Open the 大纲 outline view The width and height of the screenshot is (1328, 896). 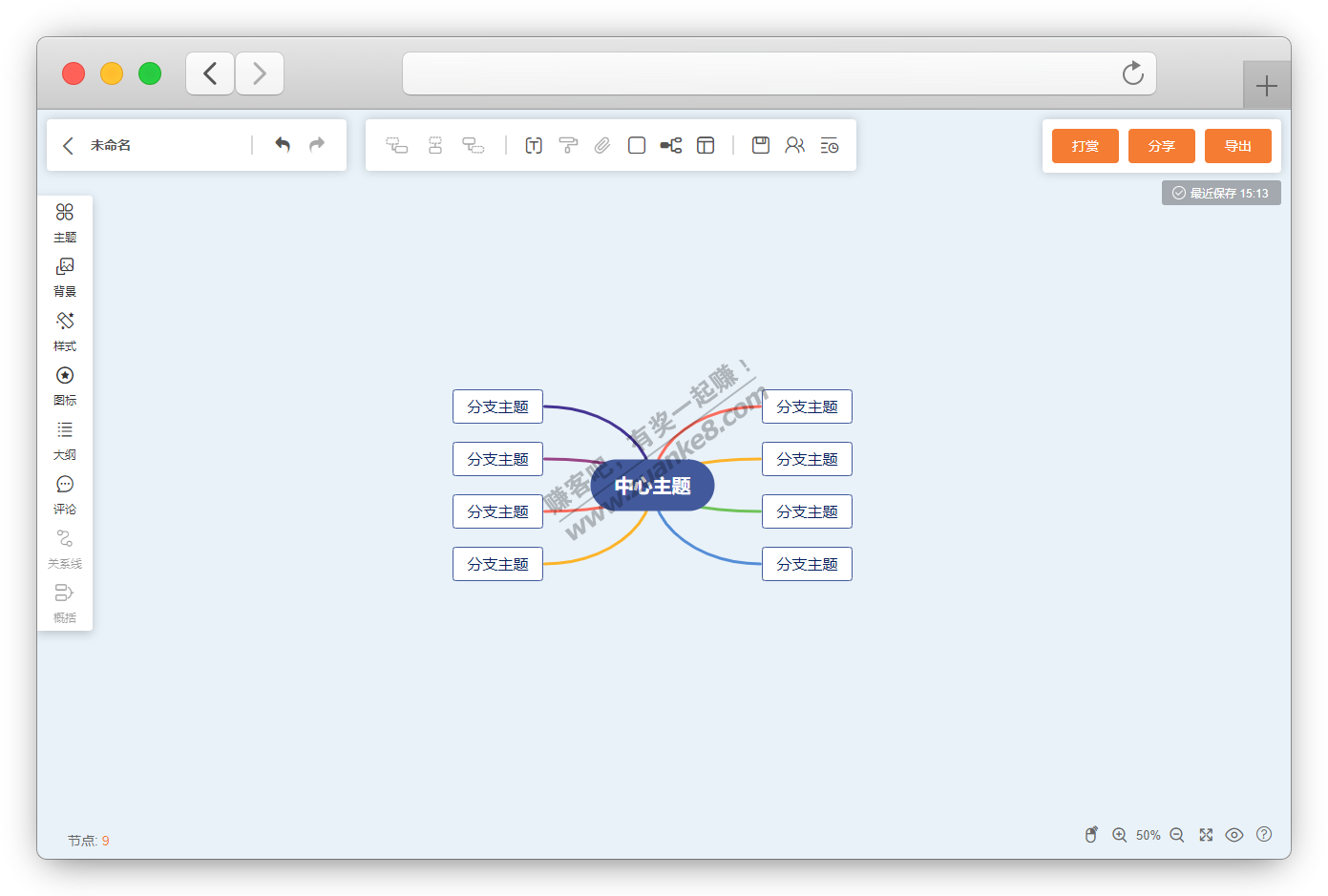(65, 441)
